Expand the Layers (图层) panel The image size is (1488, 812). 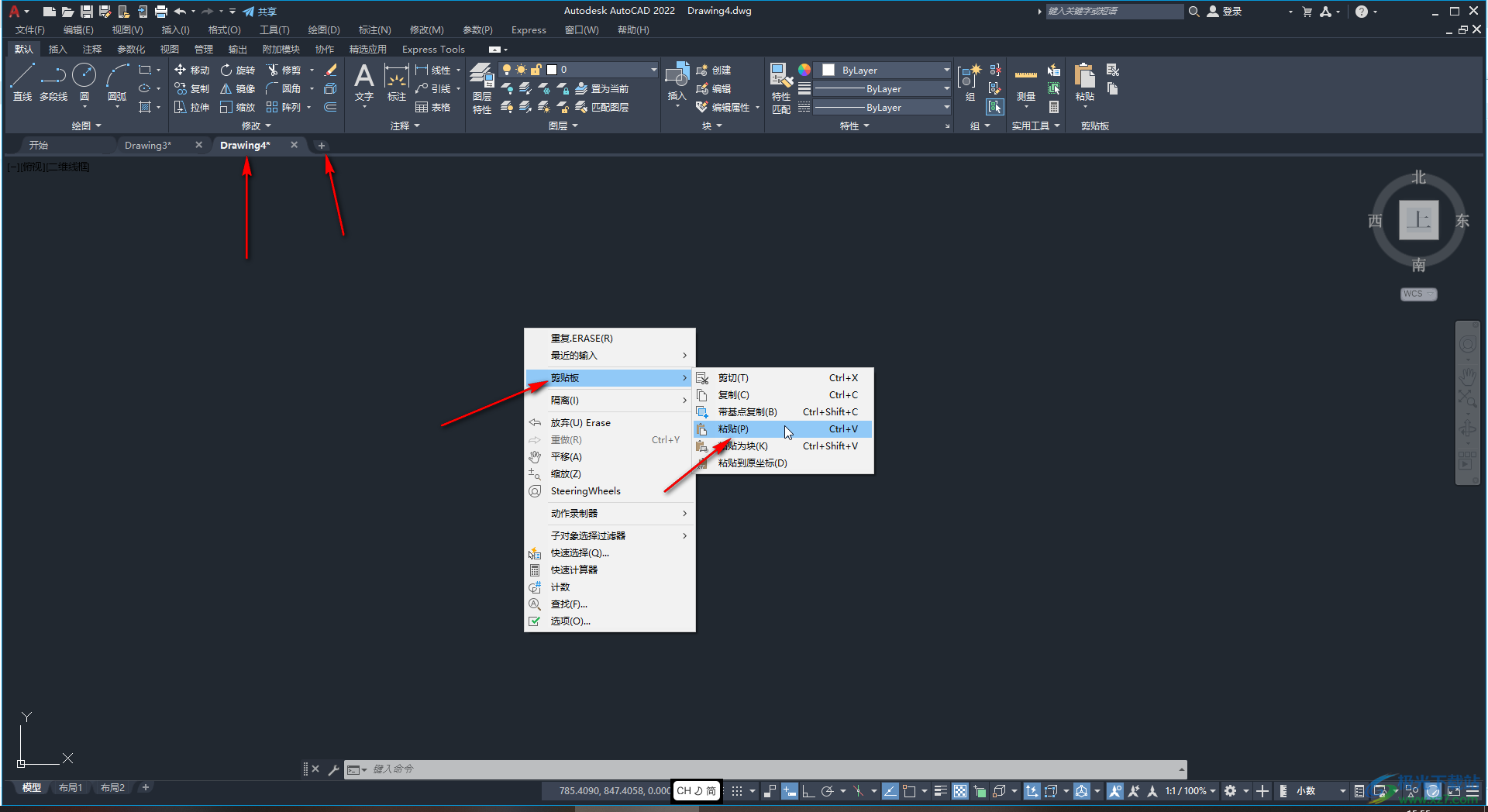[563, 126]
